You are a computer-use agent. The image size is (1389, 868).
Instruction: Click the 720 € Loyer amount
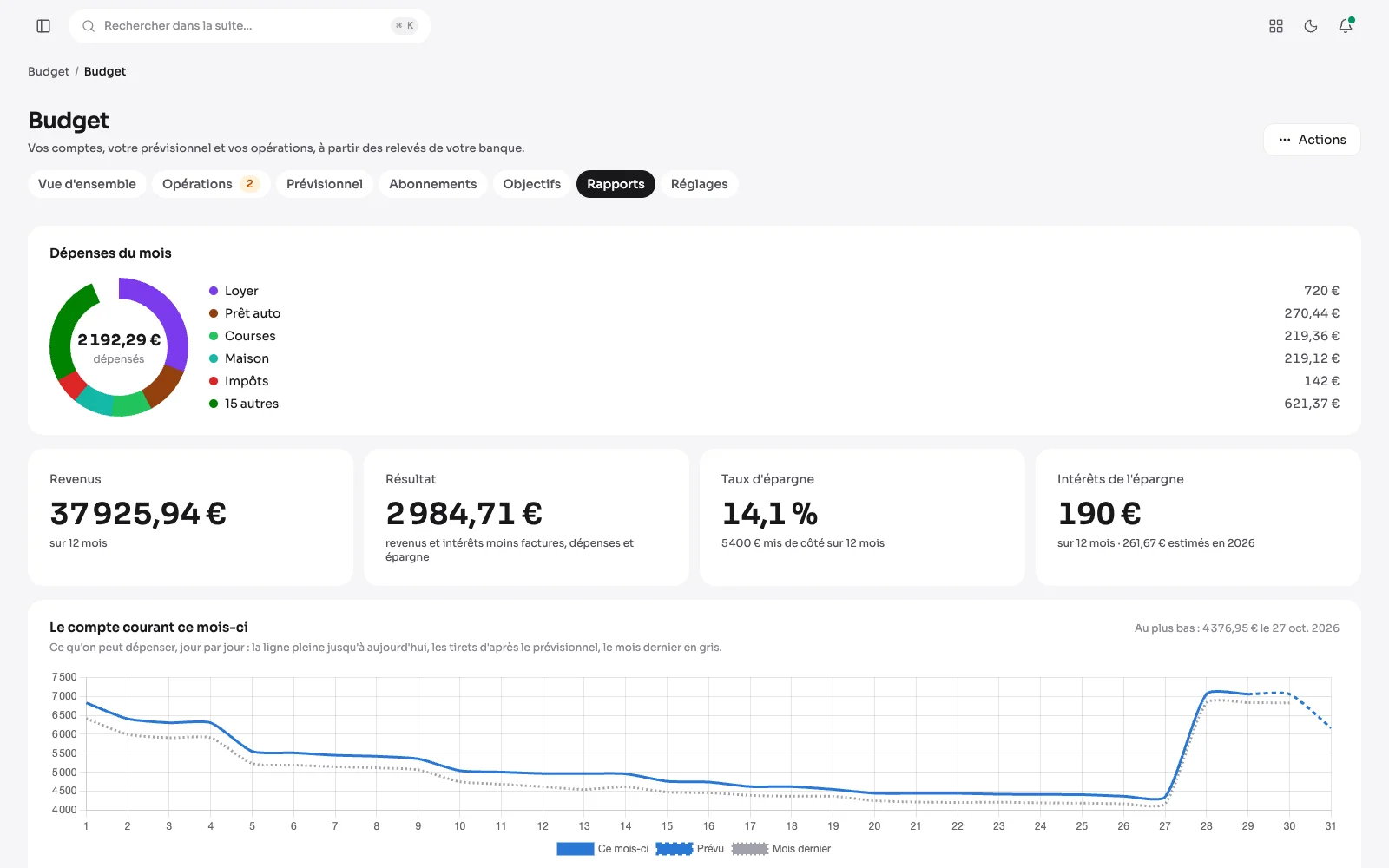click(x=1321, y=291)
